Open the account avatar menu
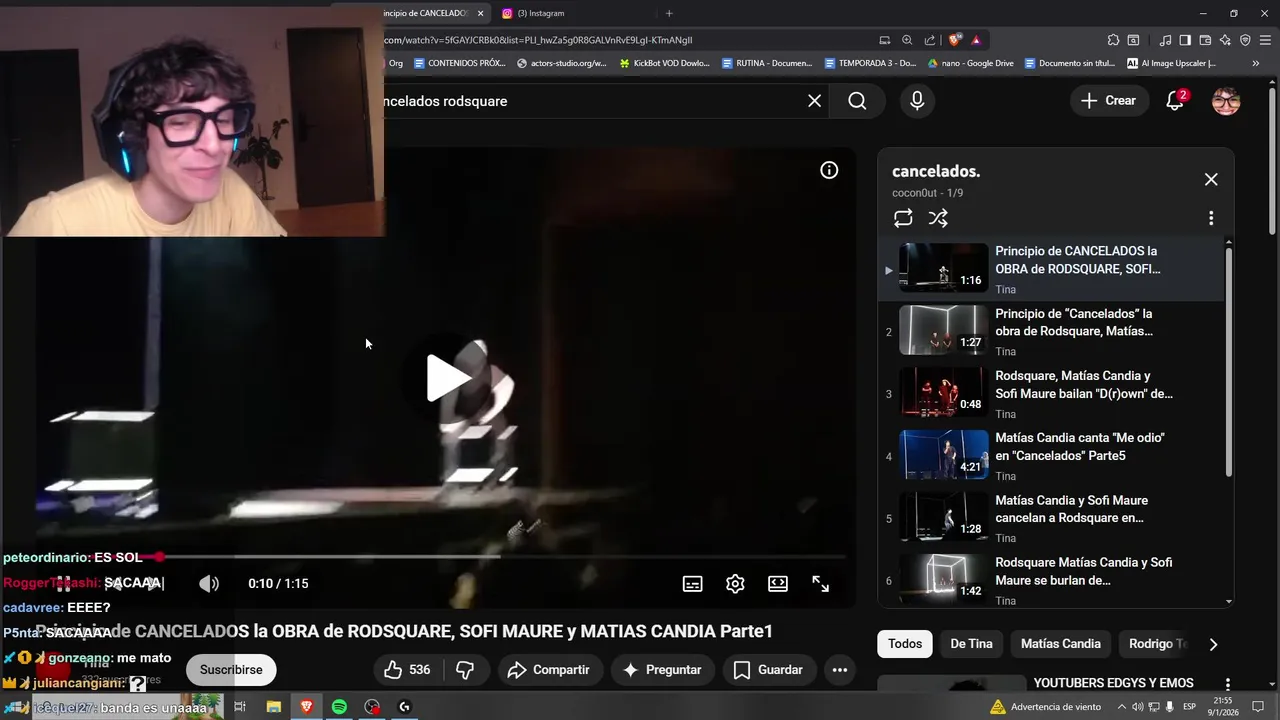This screenshot has width=1280, height=720. click(1226, 101)
